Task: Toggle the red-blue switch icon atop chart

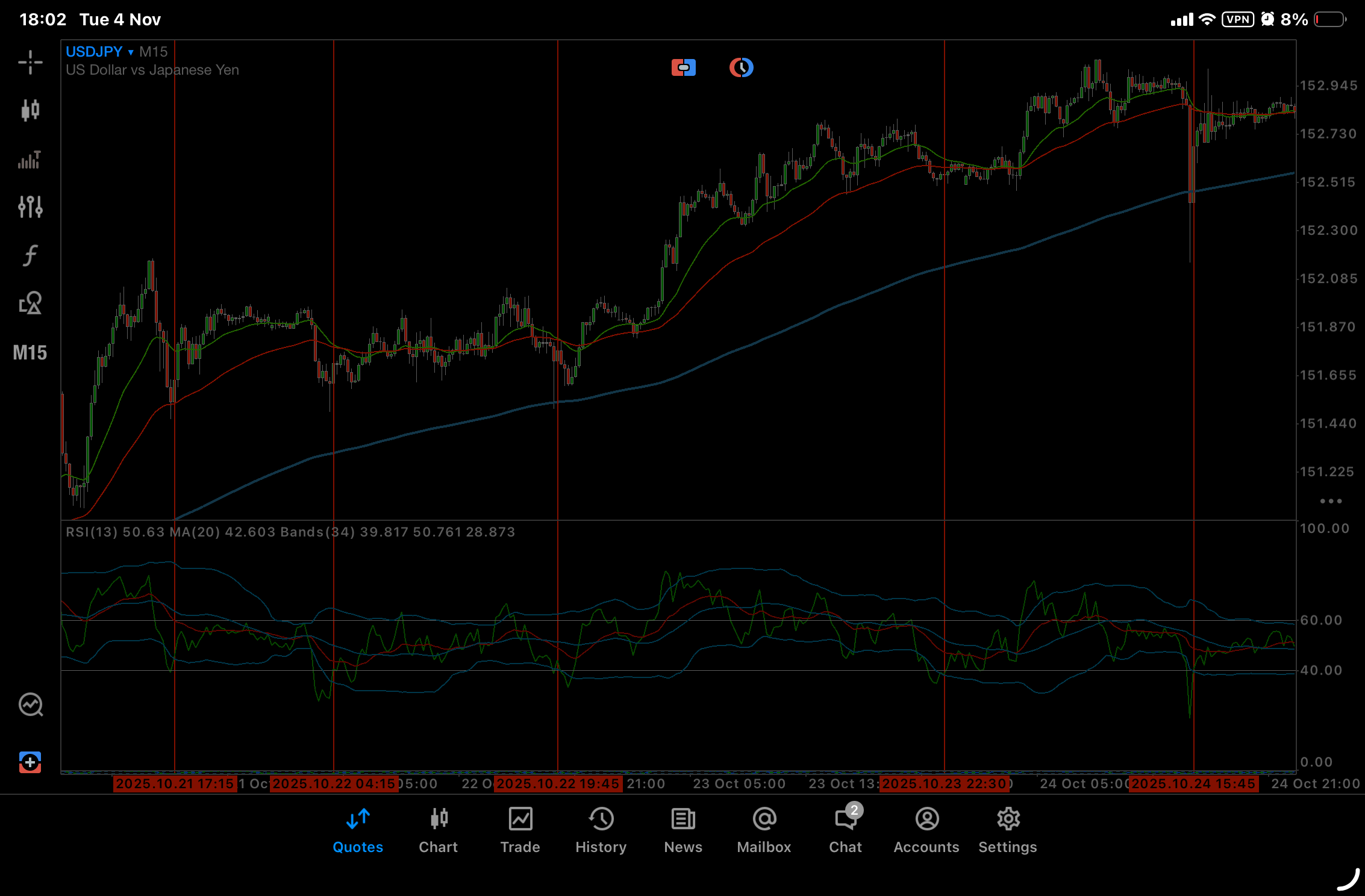Action: click(684, 67)
